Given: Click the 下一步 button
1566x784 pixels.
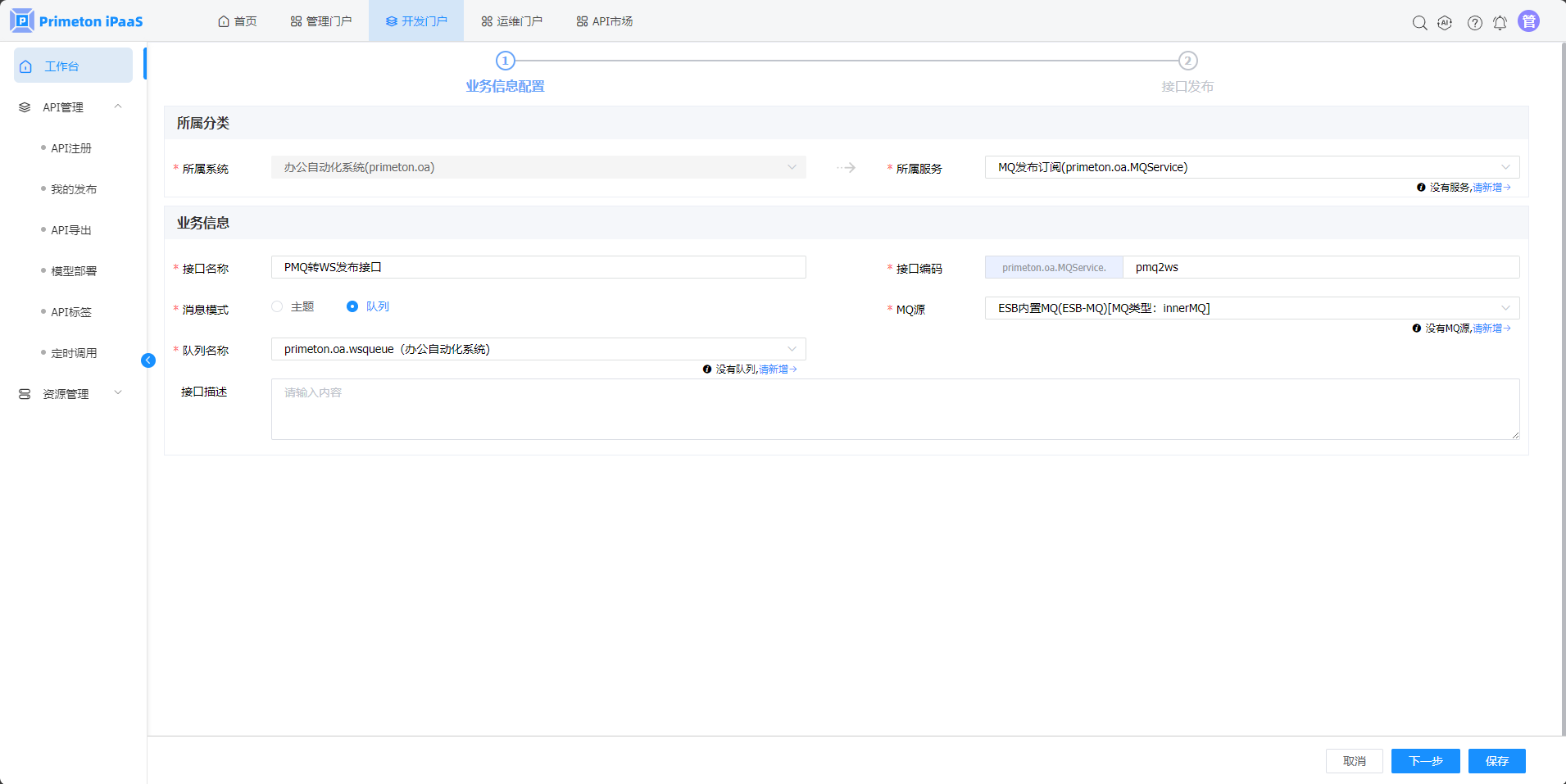Looking at the screenshot, I should 1425,761.
